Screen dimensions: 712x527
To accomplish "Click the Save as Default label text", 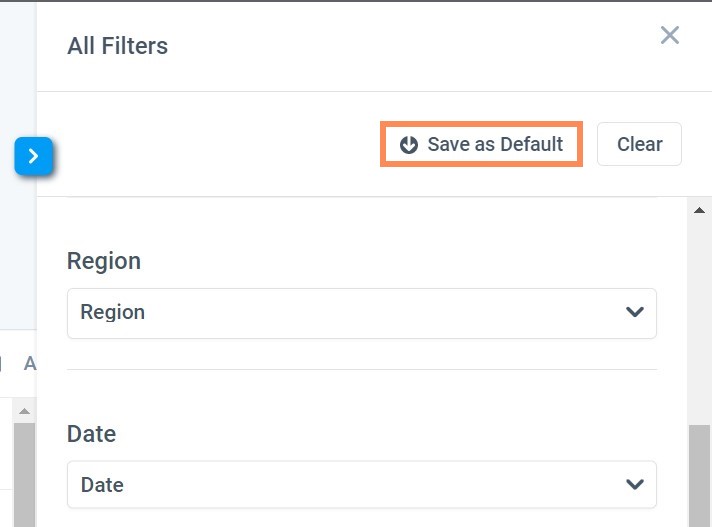I will 495,144.
